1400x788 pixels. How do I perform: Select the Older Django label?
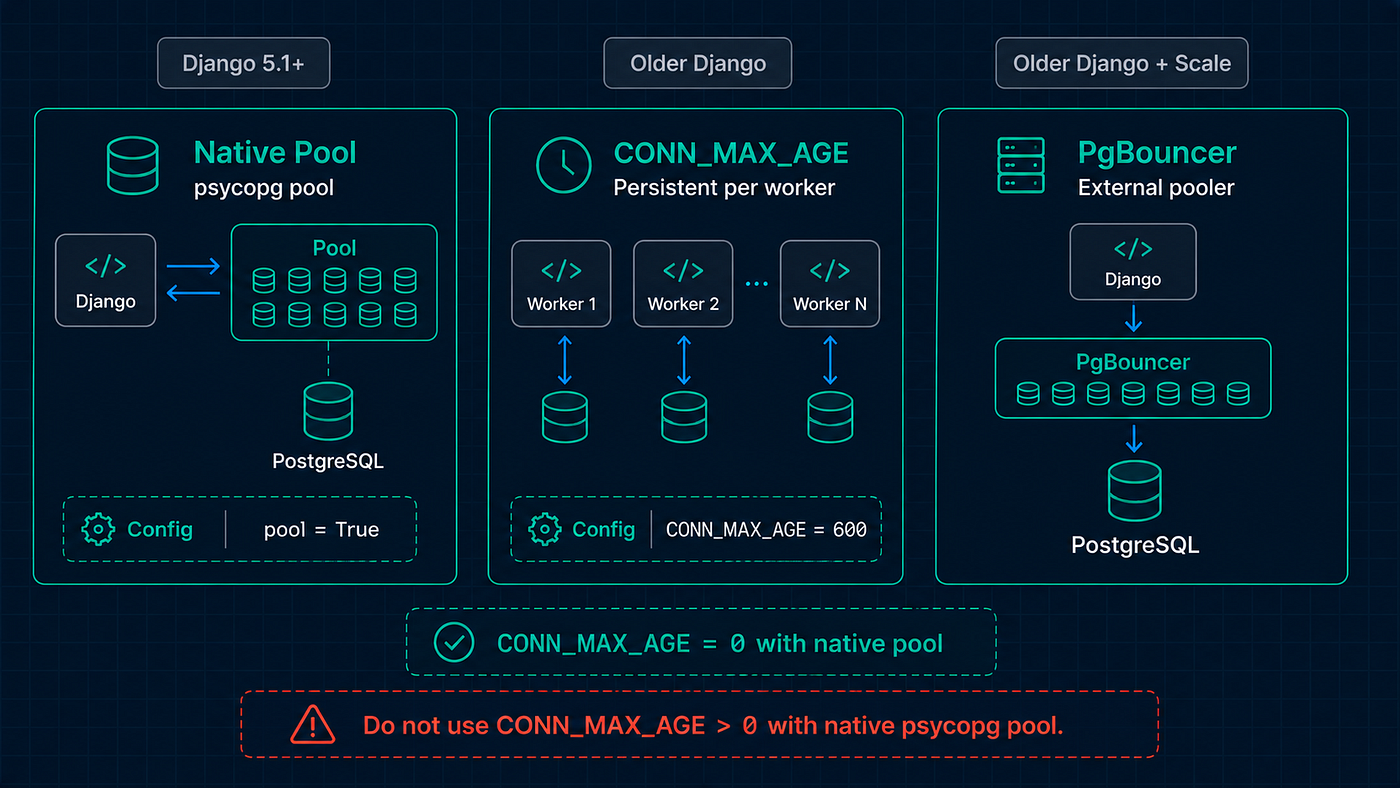pos(698,64)
